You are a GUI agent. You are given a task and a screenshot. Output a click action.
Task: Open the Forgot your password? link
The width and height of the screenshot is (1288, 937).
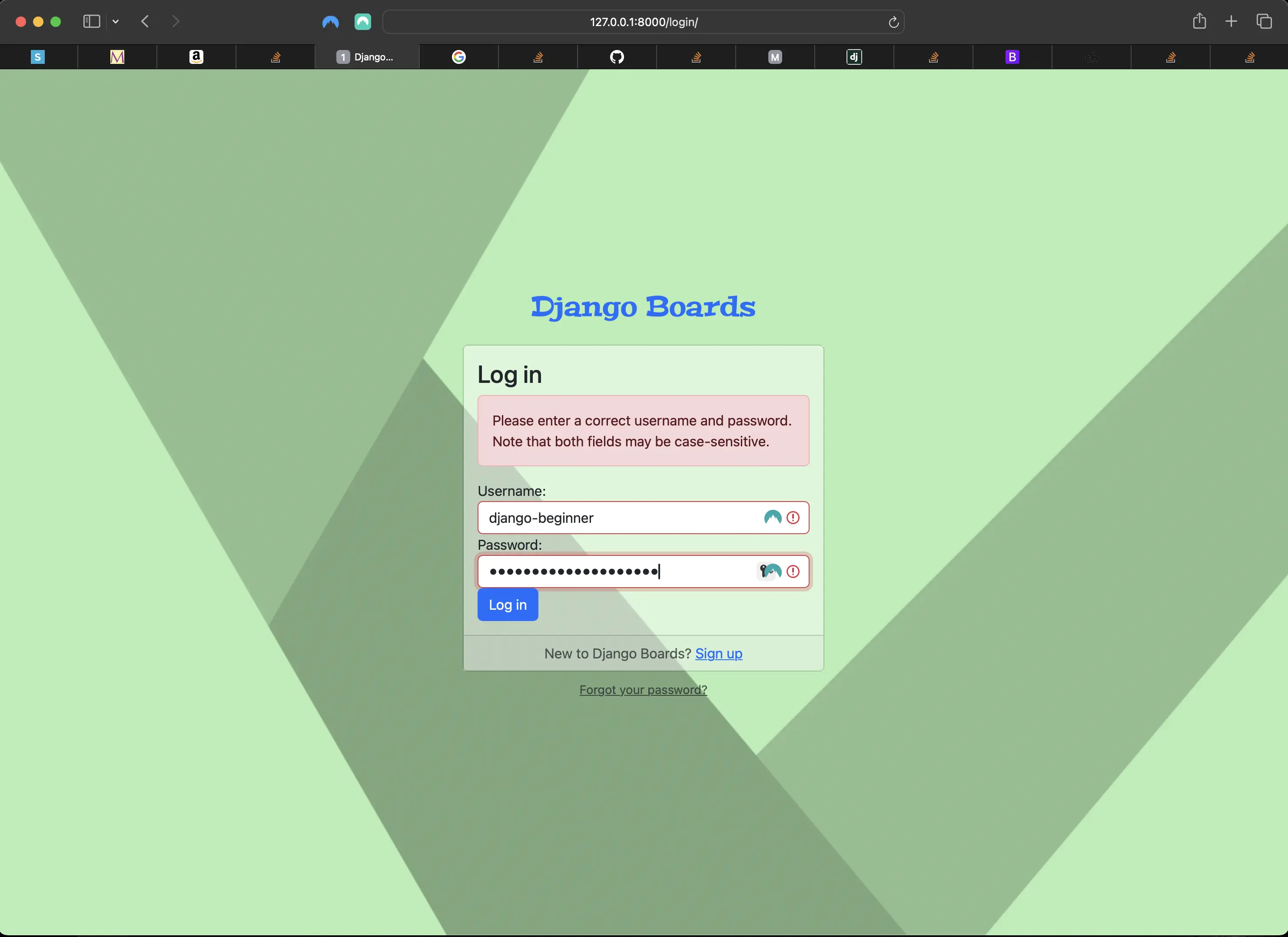coord(643,689)
